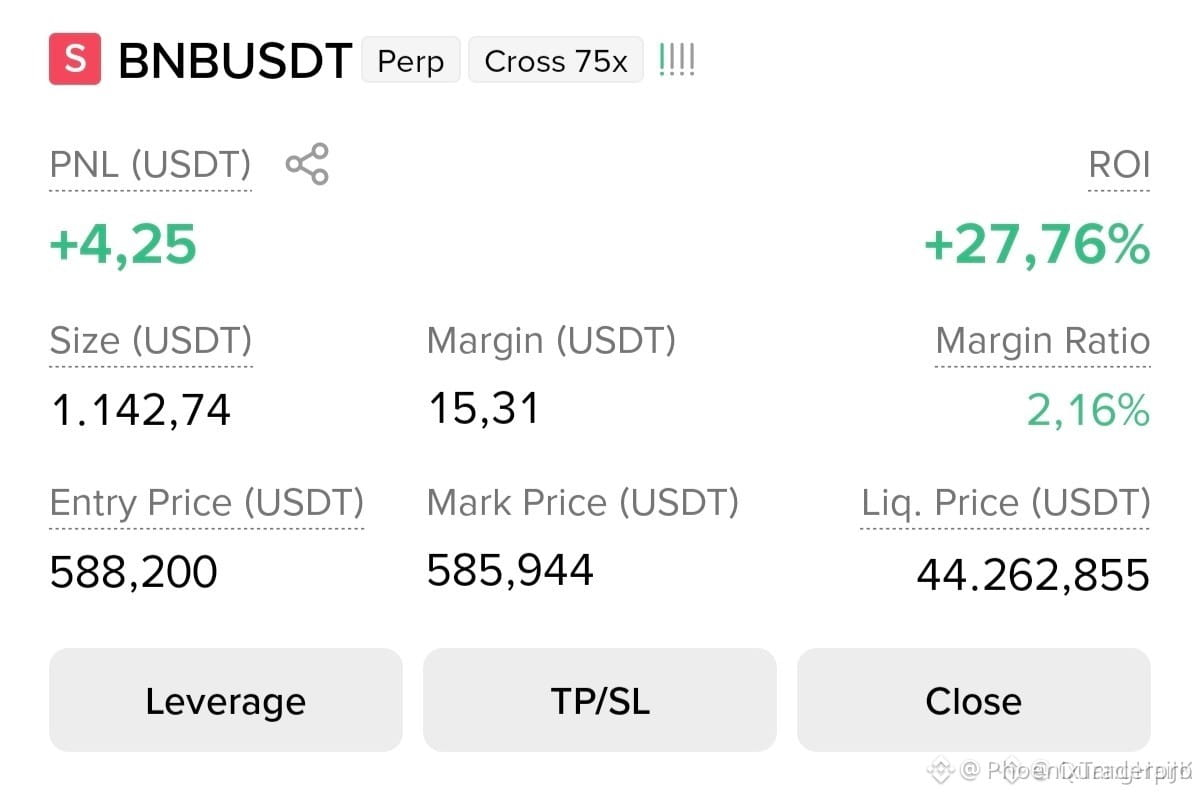Tap the +27,76% ROI value

click(x=1037, y=246)
